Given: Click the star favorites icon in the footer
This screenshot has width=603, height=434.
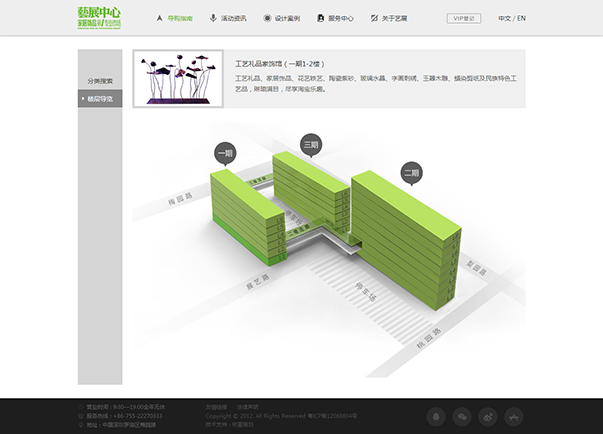Looking at the screenshot, I should (514, 417).
